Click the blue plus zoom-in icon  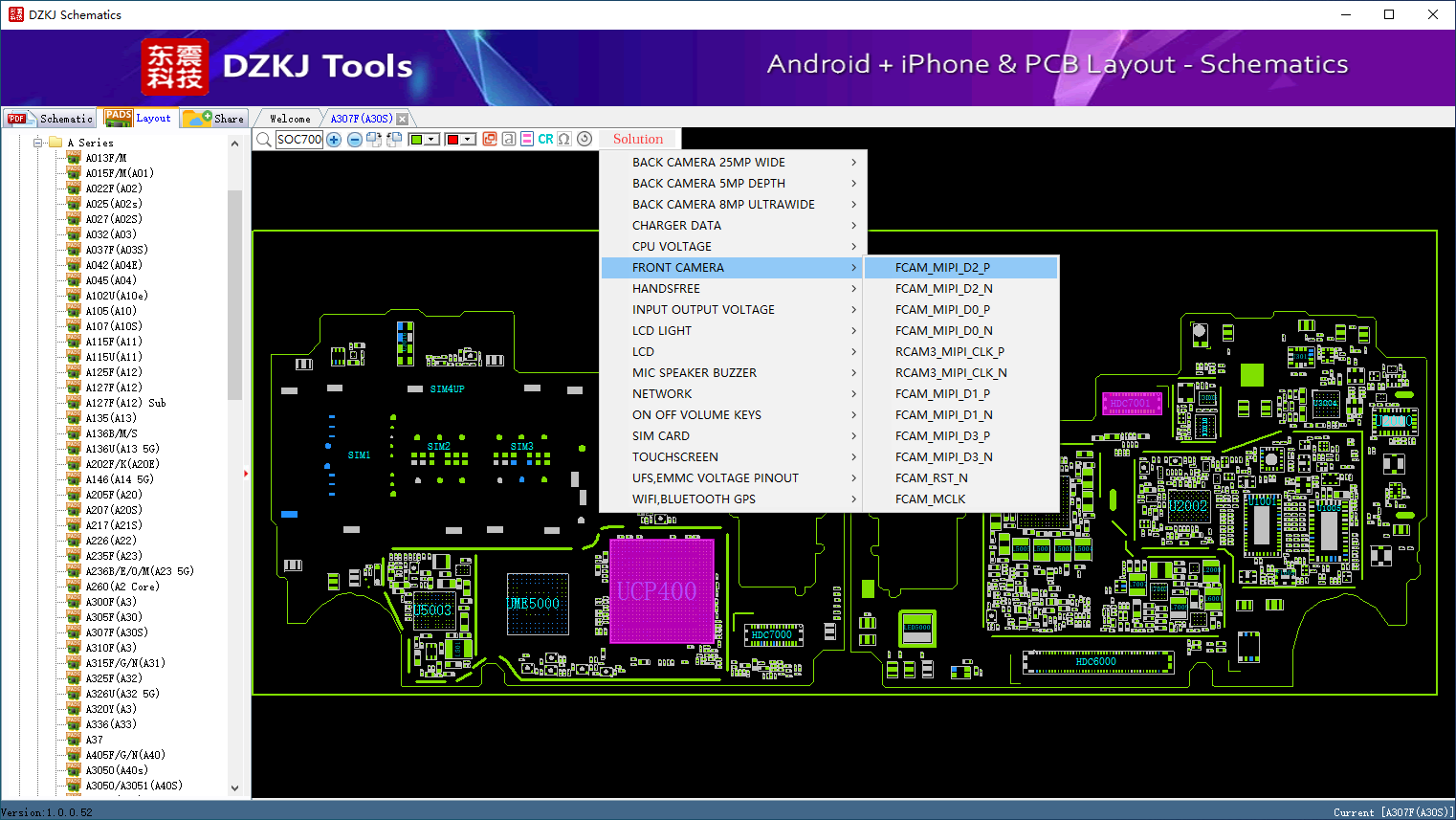click(x=334, y=140)
